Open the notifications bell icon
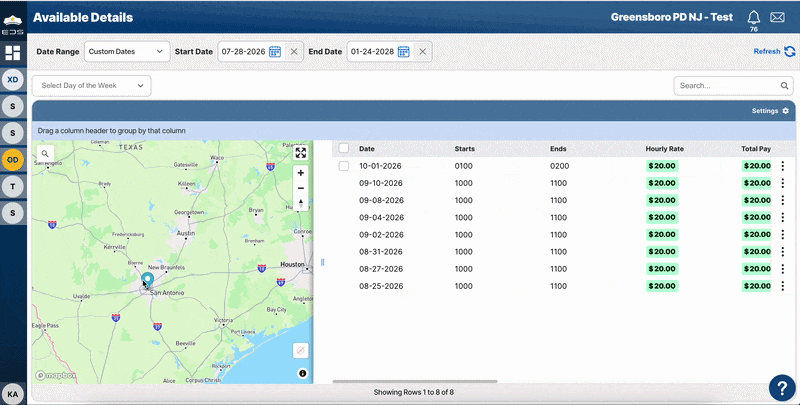Viewport: 800px width, 405px height. tap(754, 17)
